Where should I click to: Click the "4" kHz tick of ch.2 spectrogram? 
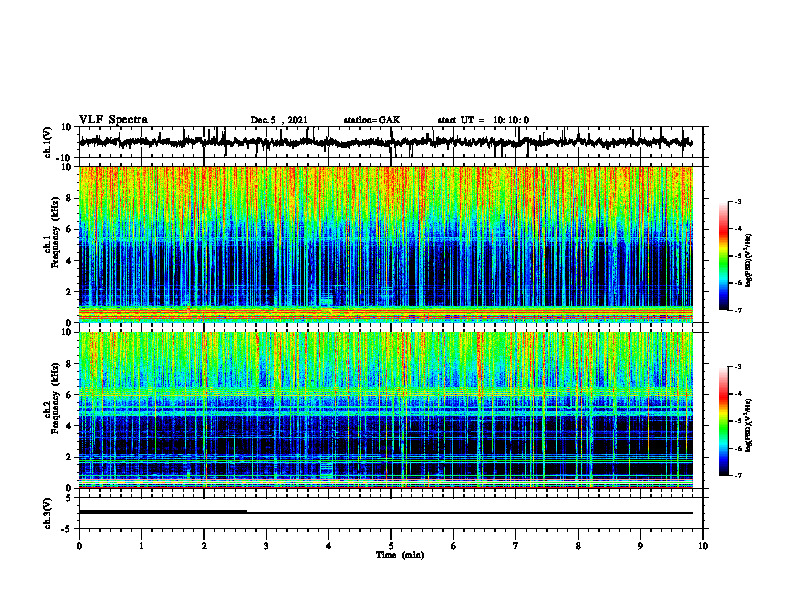point(69,426)
